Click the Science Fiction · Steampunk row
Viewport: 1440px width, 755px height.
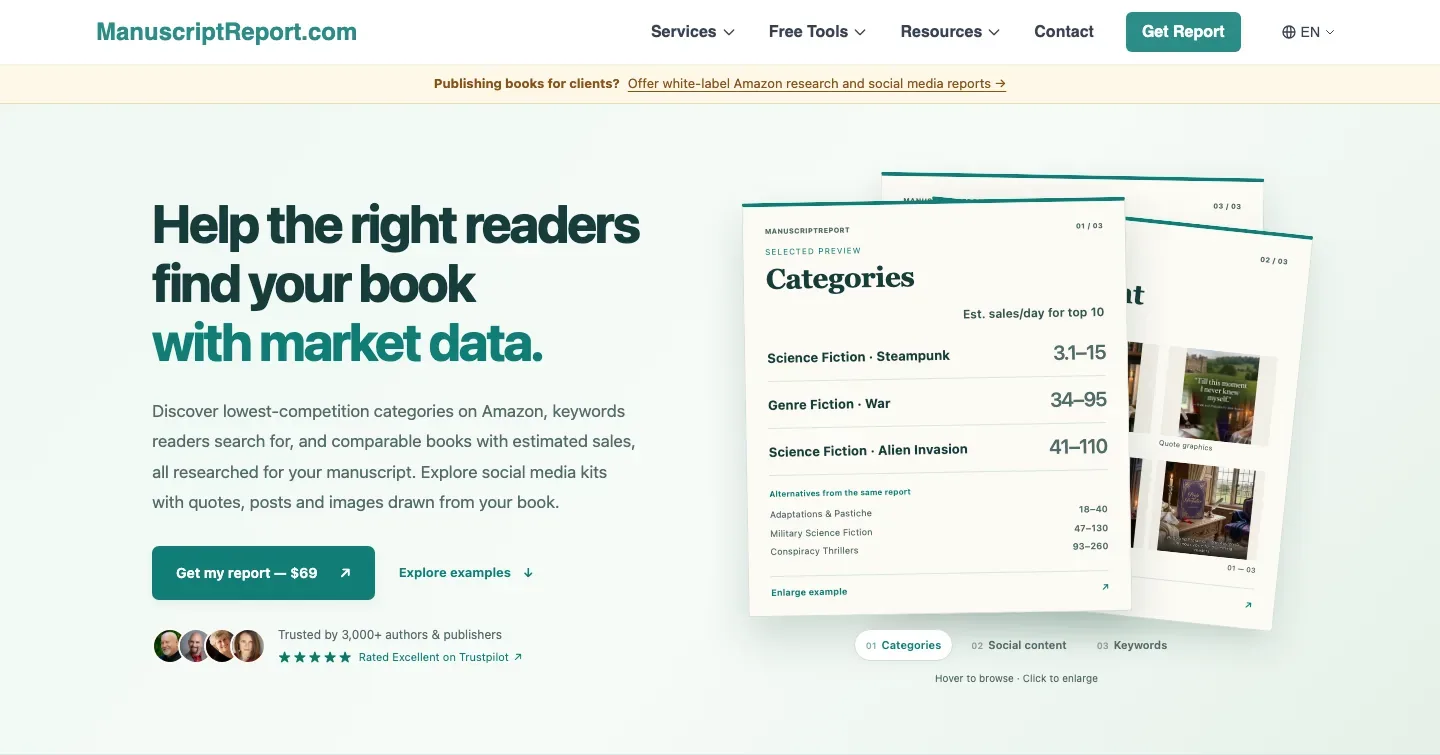coord(937,354)
